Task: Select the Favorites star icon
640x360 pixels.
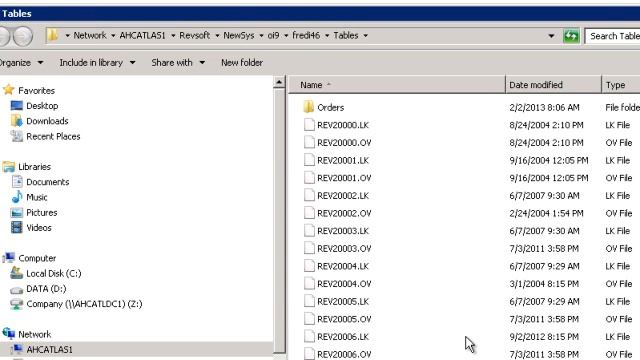Action: click(8, 90)
